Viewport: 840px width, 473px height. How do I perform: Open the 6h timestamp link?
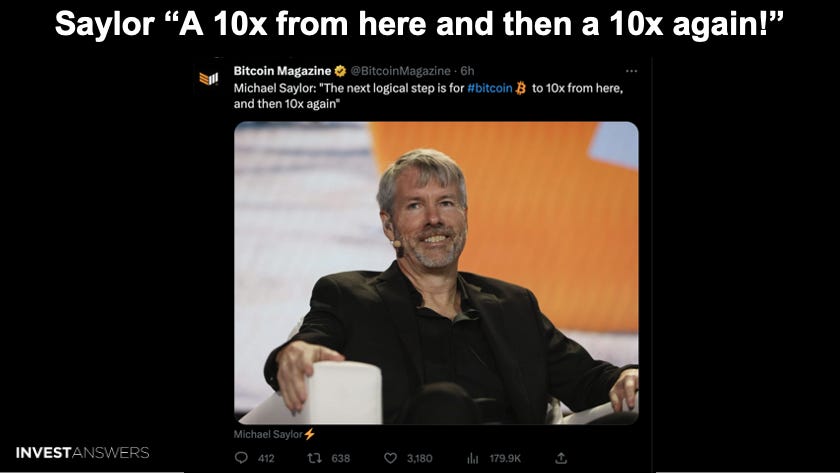coord(467,71)
